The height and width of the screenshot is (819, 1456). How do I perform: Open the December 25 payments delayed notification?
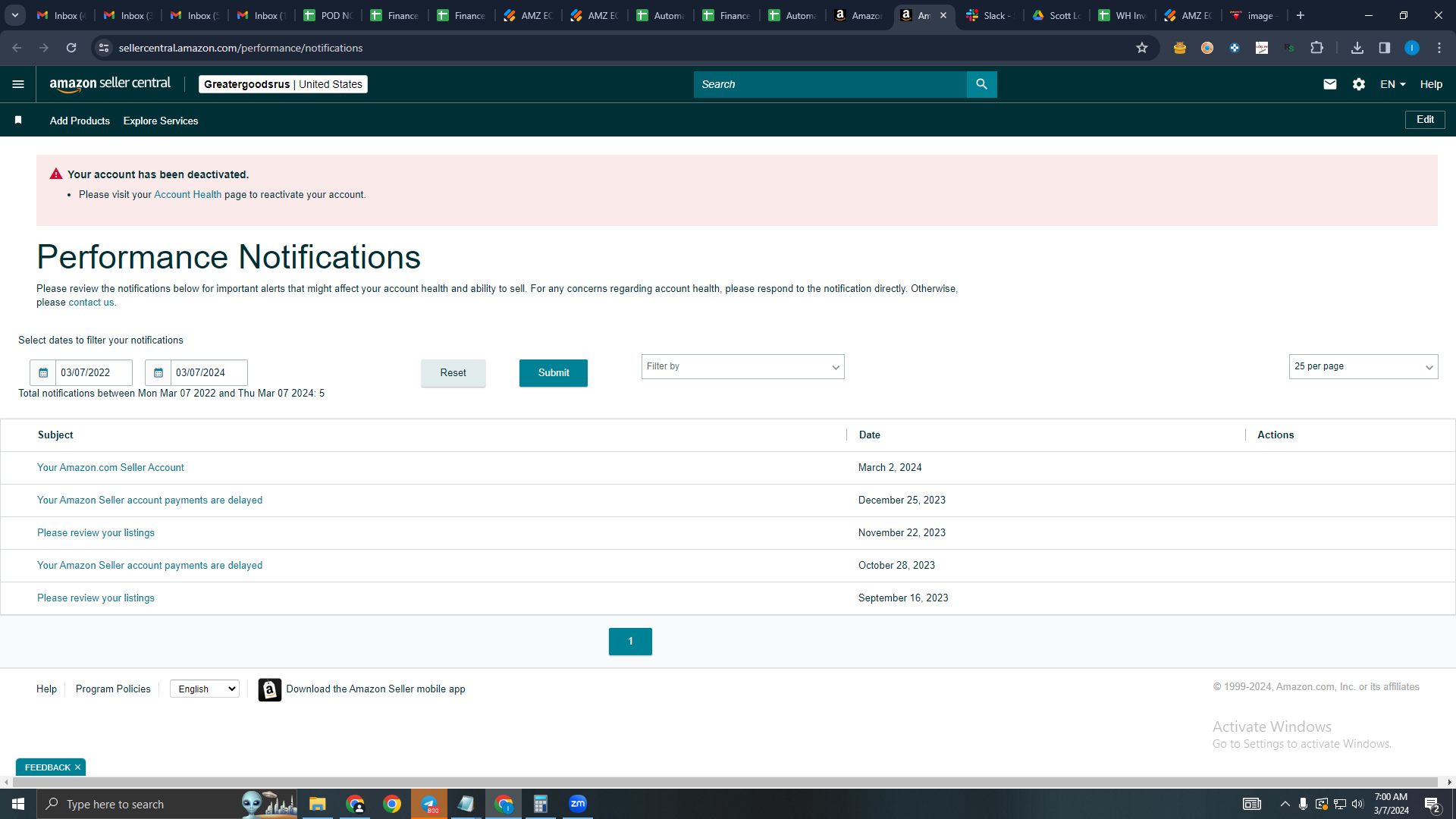(x=149, y=500)
